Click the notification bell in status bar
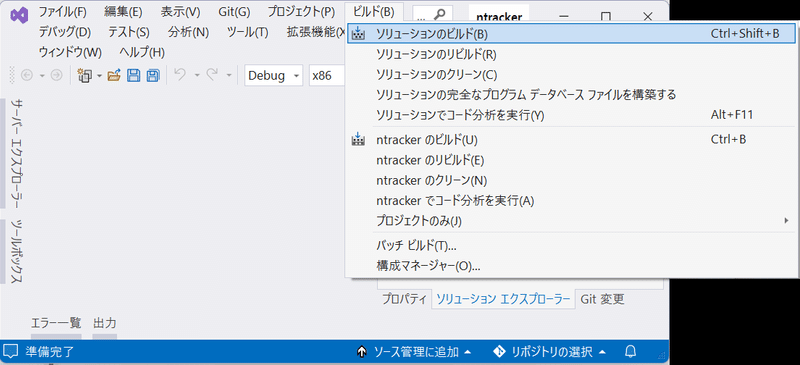Screen dimensions: 800x365 631,351
